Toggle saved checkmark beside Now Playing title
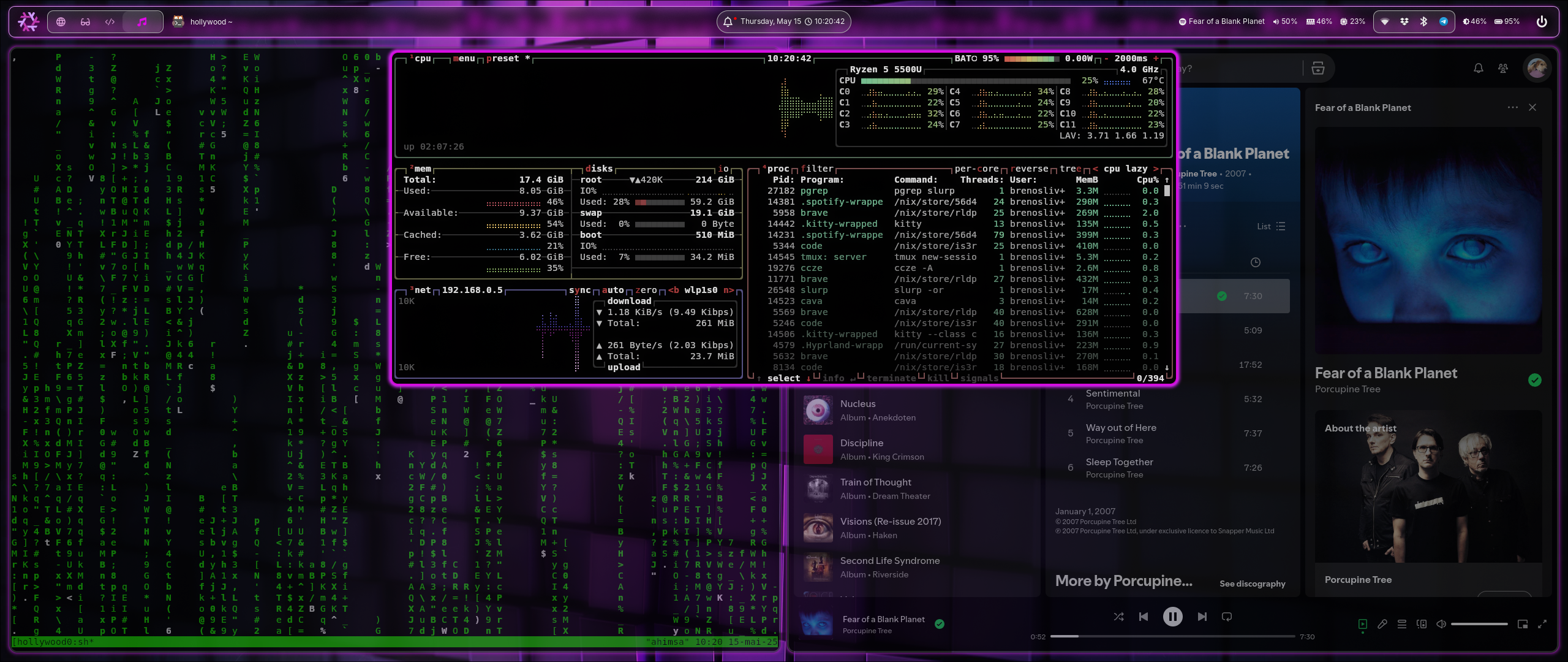 point(1534,380)
